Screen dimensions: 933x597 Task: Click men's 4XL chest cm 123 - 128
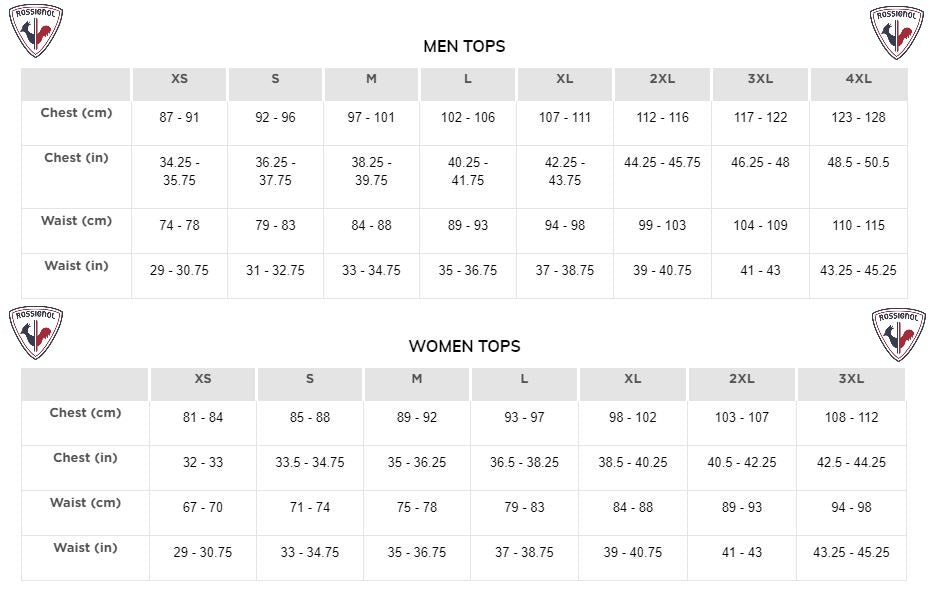tap(858, 117)
